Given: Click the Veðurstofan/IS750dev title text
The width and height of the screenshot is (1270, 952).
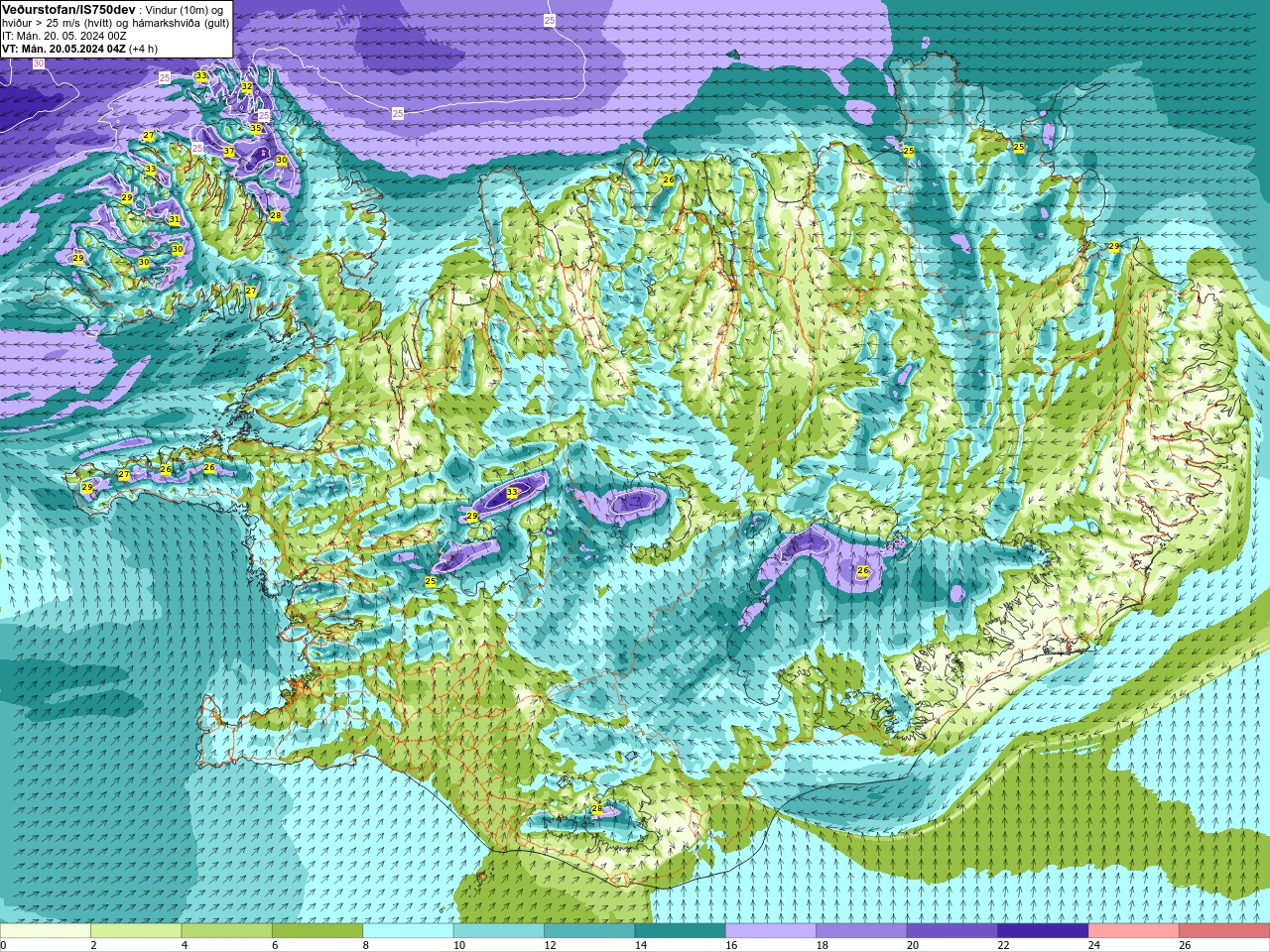Looking at the screenshot, I should [68, 9].
